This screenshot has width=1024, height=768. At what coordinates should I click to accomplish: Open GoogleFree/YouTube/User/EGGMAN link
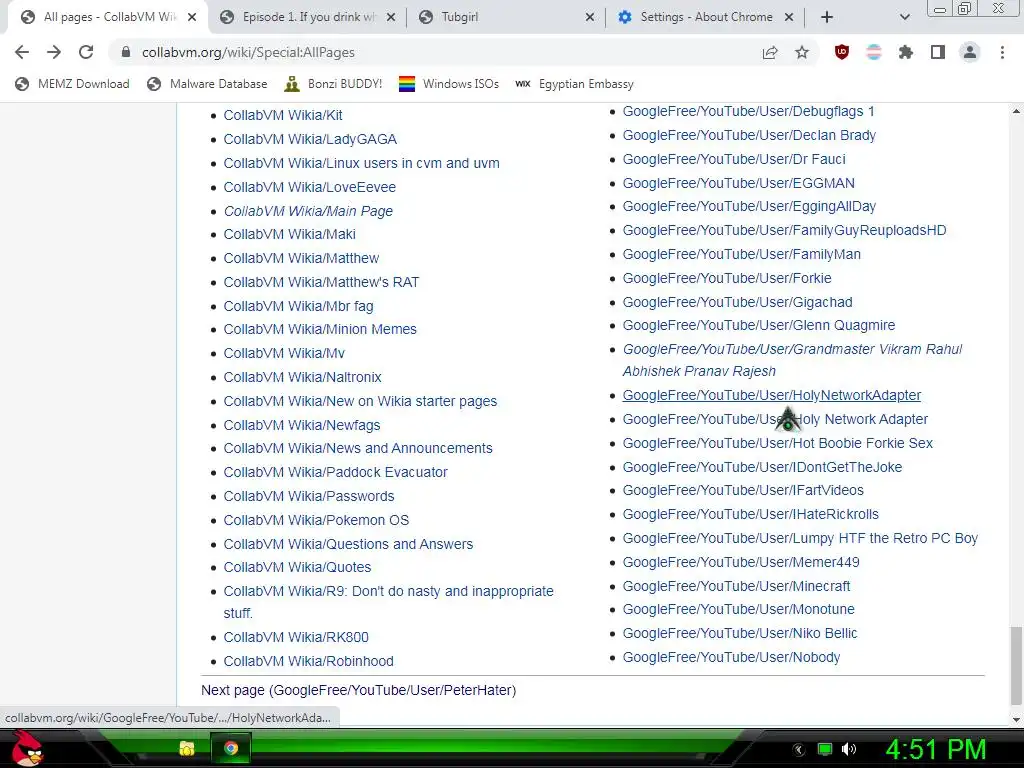pos(739,184)
